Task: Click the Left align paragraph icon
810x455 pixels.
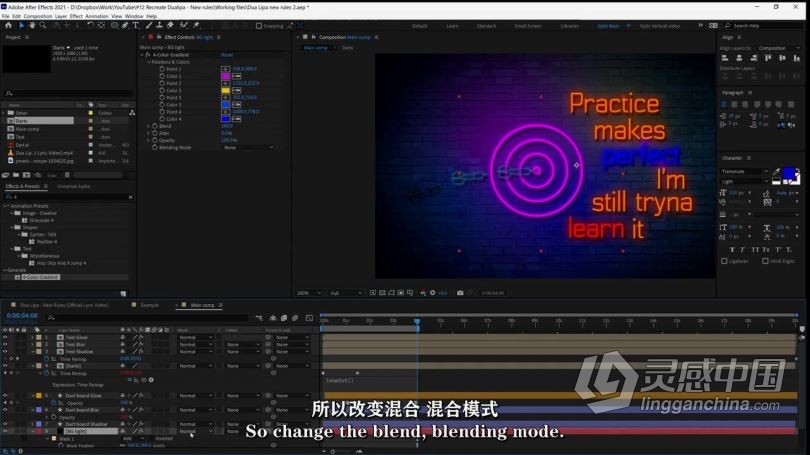Action: pos(724,104)
